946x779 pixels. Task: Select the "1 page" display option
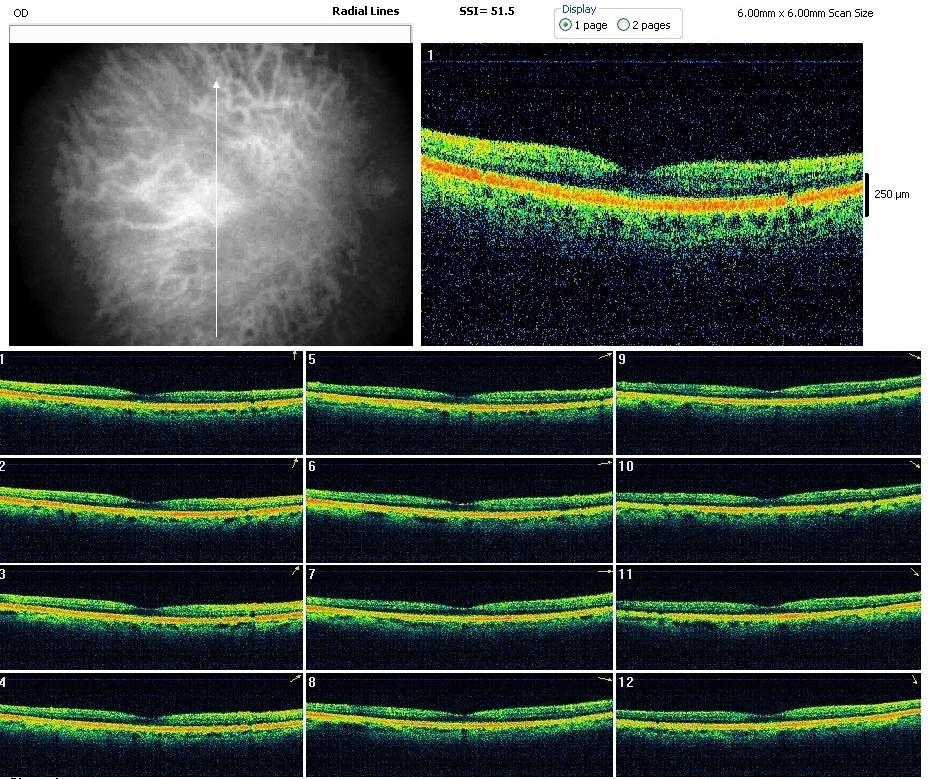pos(566,25)
